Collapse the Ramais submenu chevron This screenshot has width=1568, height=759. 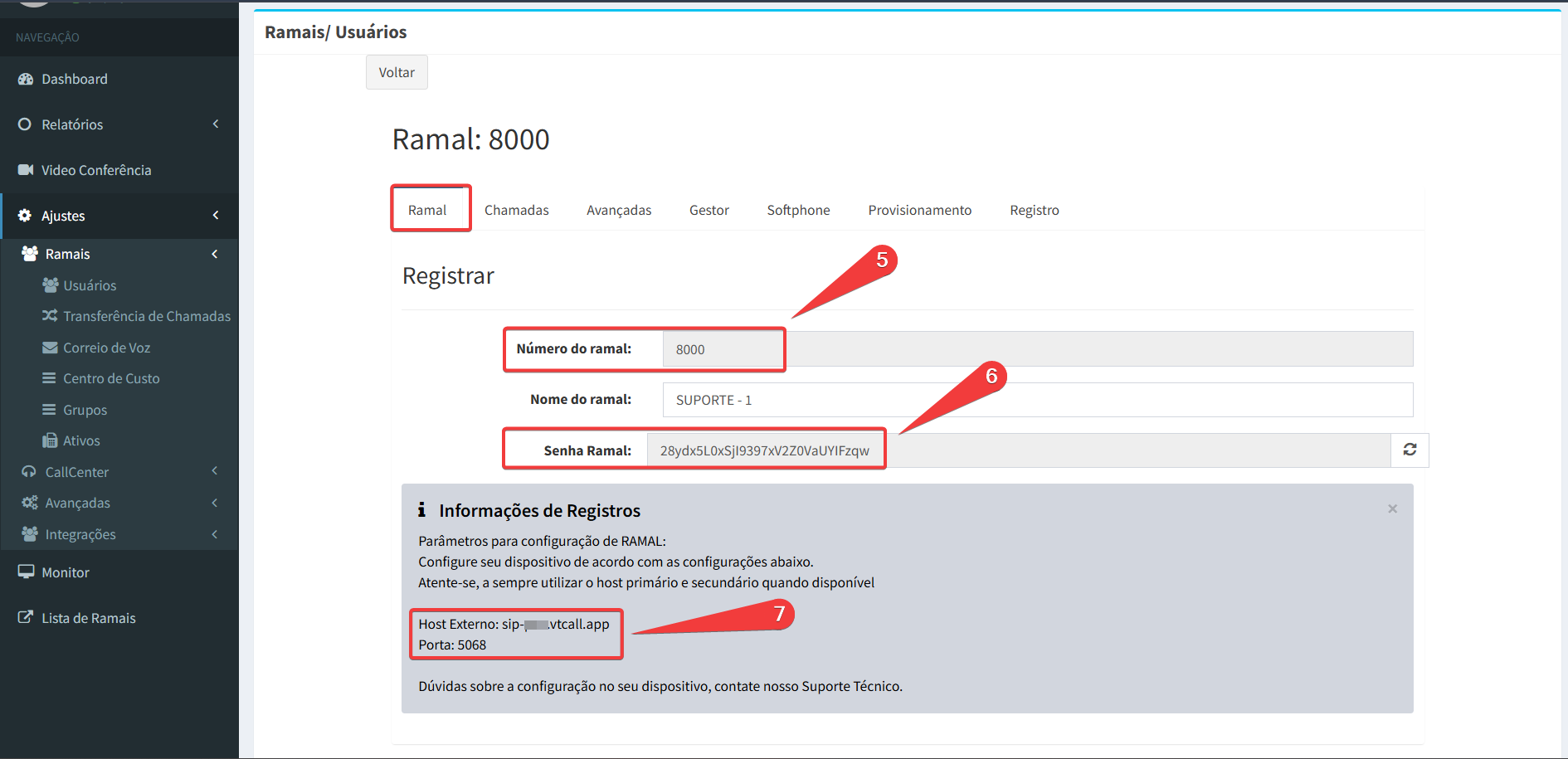pos(215,254)
